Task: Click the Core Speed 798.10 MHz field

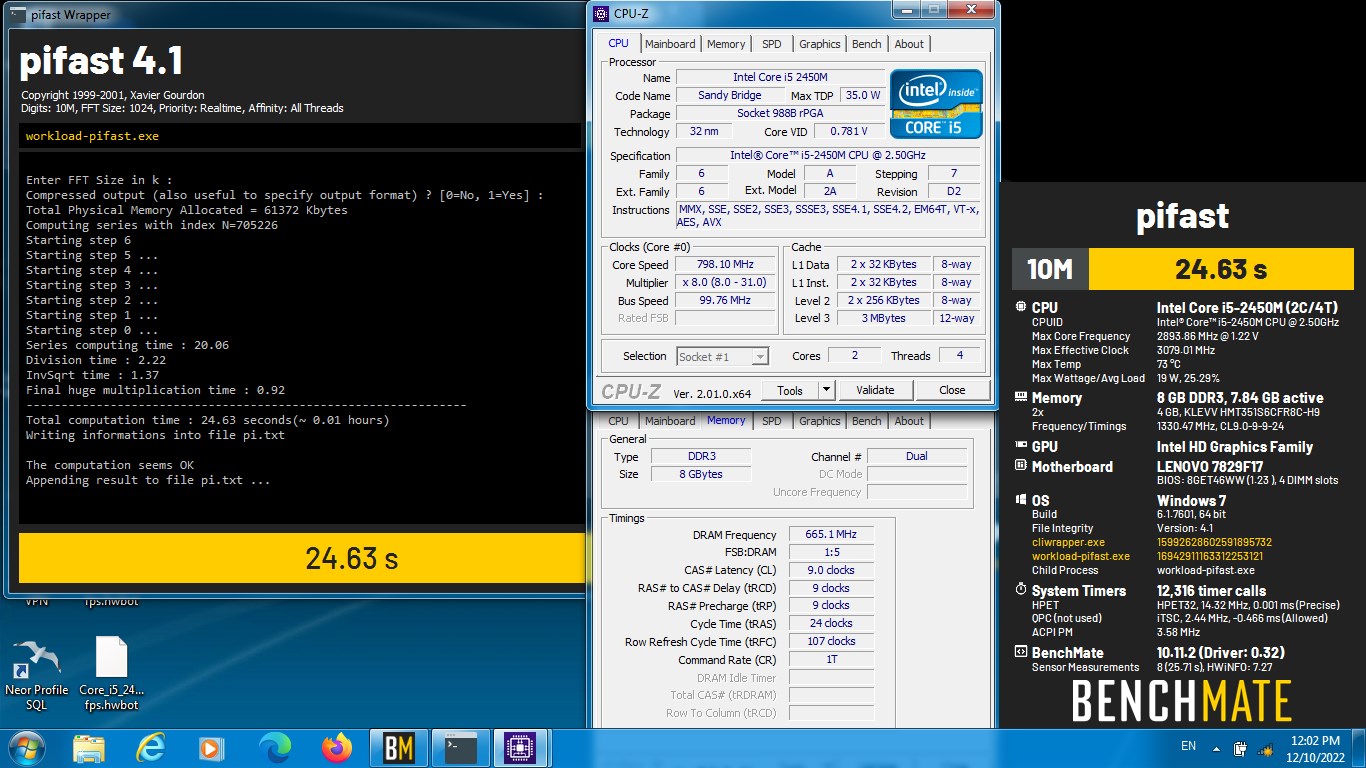Action: (x=724, y=265)
